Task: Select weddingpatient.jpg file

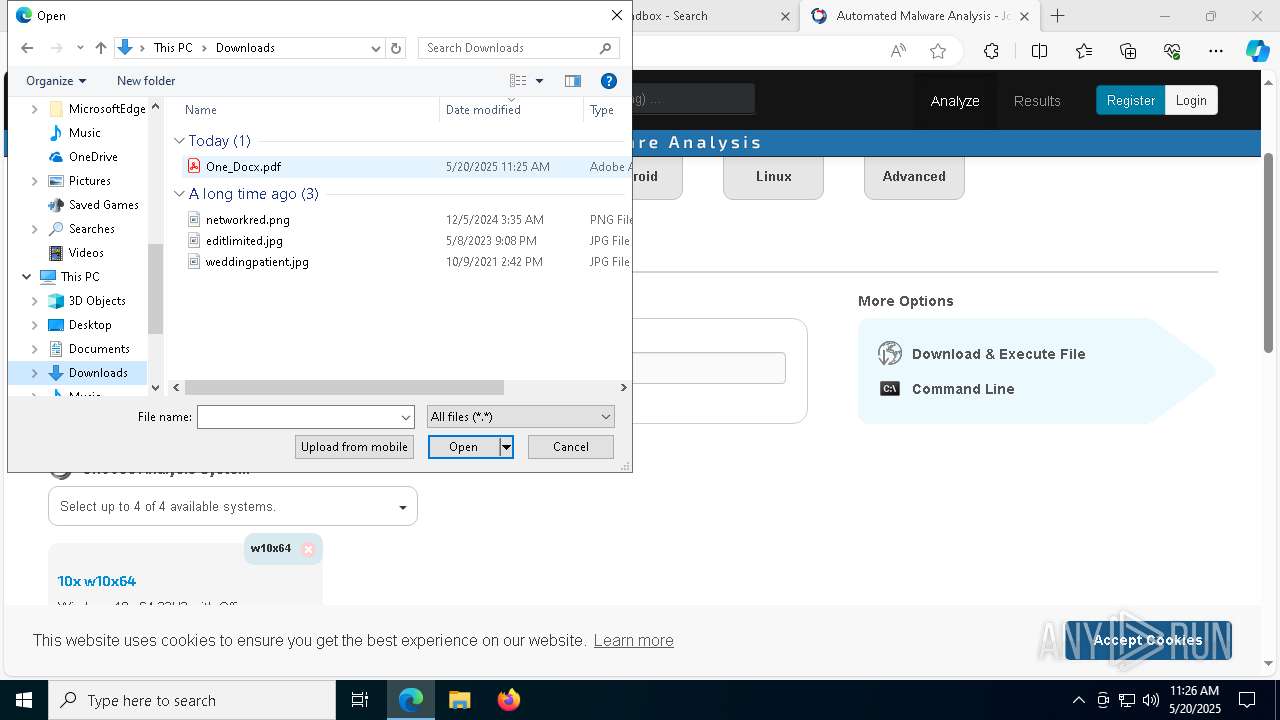Action: point(257,262)
